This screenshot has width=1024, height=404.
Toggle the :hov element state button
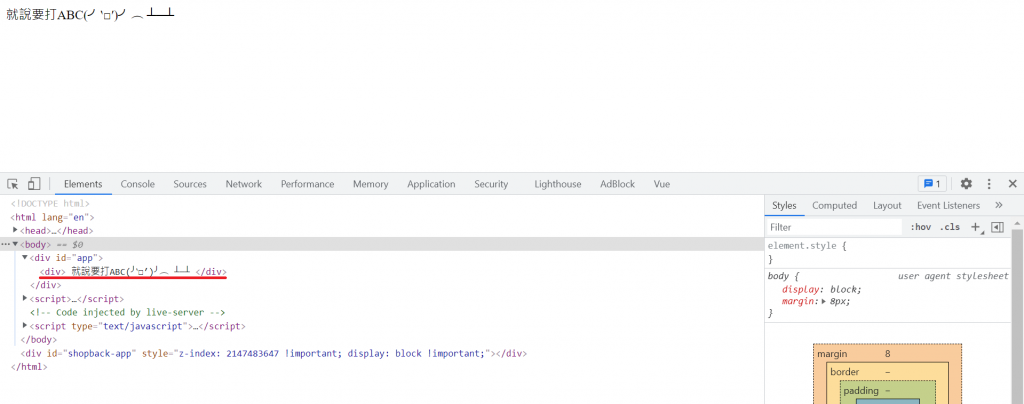click(x=920, y=227)
